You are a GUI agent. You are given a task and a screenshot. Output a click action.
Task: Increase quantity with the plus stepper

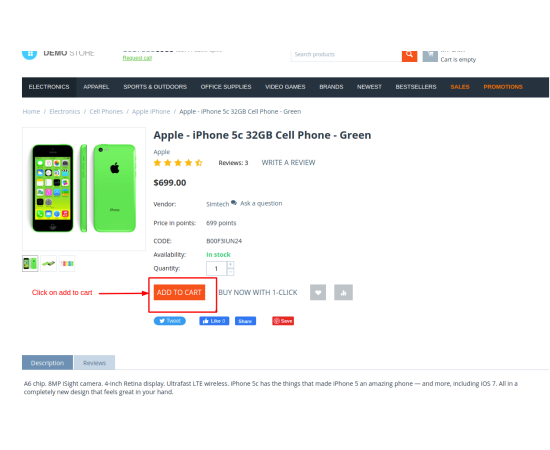230,265
